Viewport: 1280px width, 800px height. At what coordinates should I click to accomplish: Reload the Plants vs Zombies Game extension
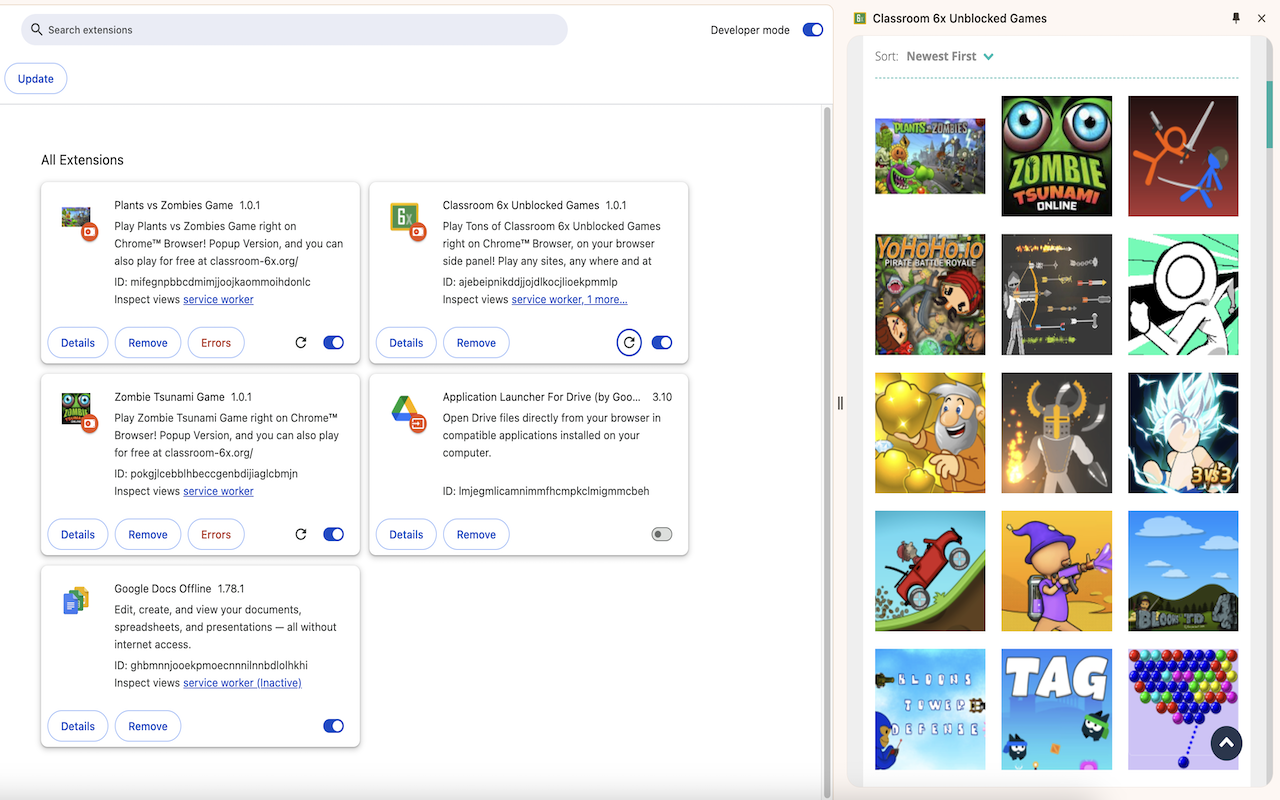pyautogui.click(x=301, y=342)
